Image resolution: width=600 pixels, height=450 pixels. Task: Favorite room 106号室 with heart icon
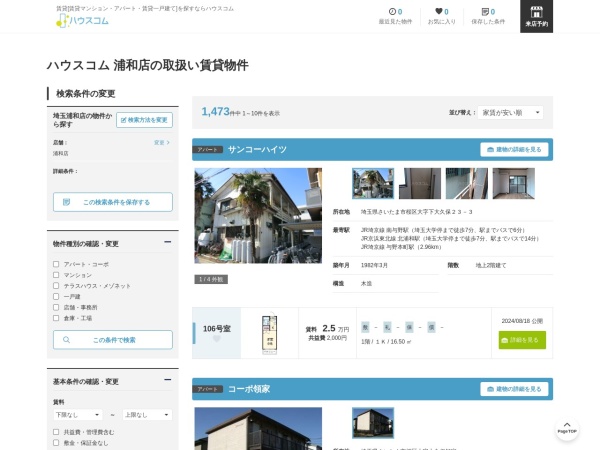coord(217,339)
